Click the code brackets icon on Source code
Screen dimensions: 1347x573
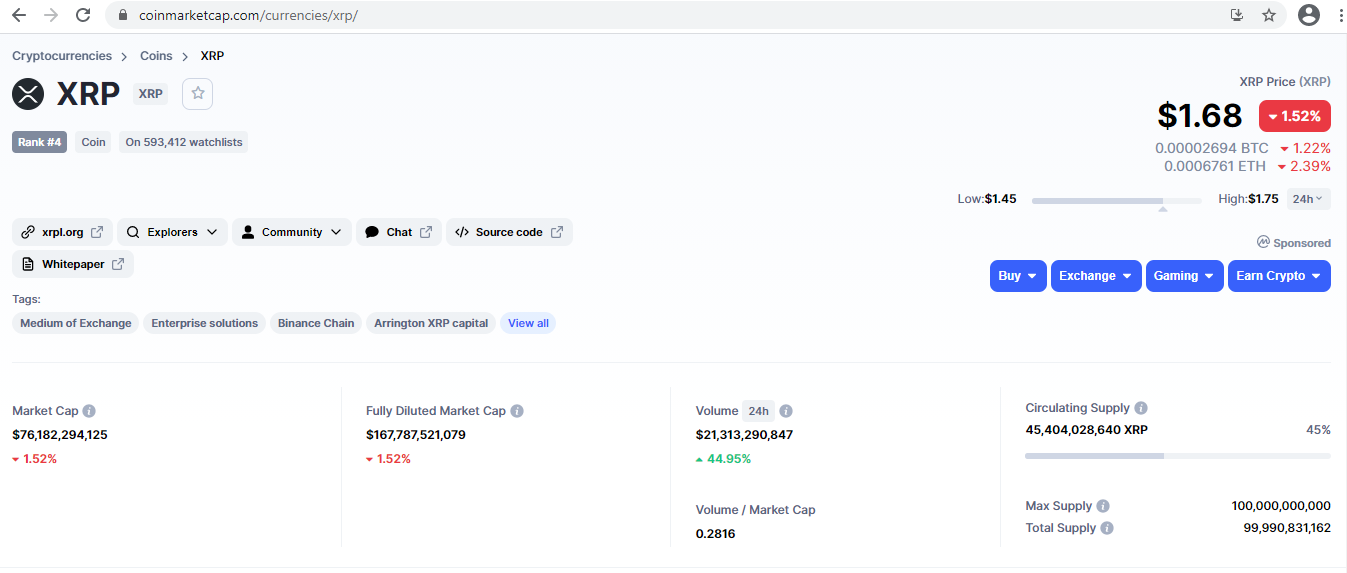462,232
